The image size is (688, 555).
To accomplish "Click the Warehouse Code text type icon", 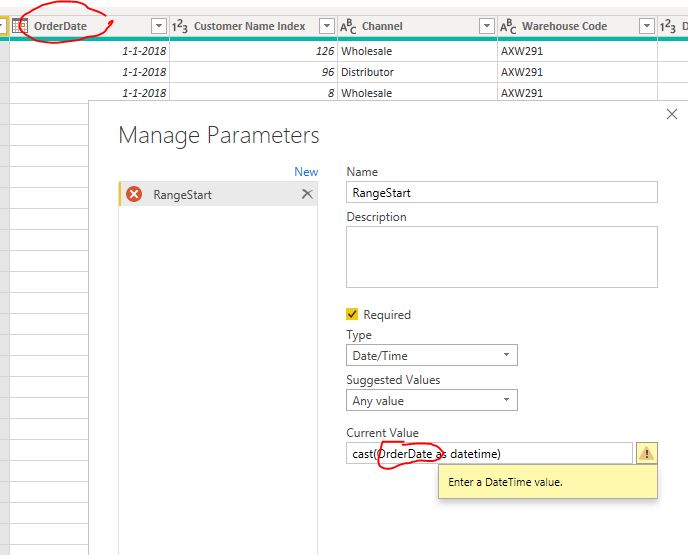I will (509, 26).
